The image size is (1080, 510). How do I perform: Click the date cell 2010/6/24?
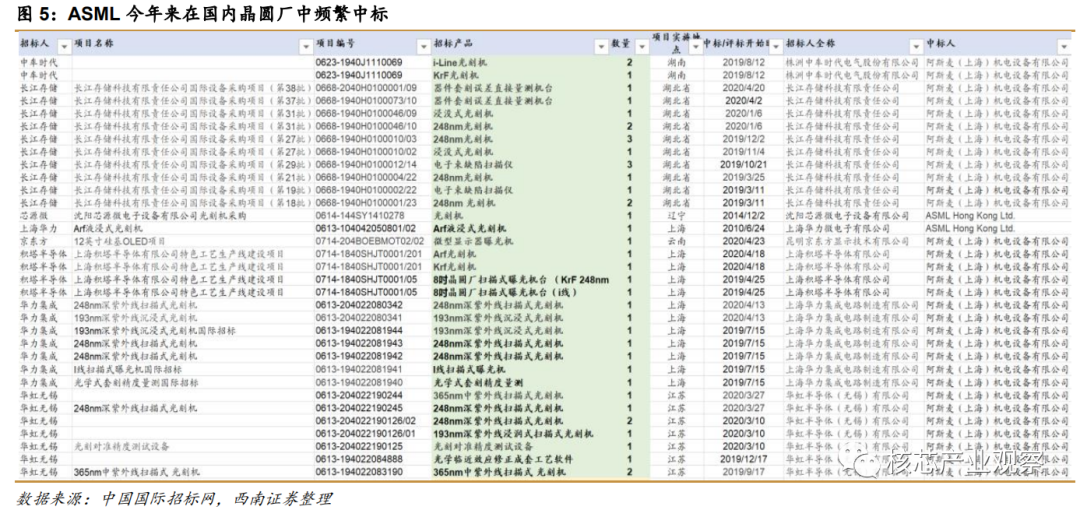click(x=744, y=227)
